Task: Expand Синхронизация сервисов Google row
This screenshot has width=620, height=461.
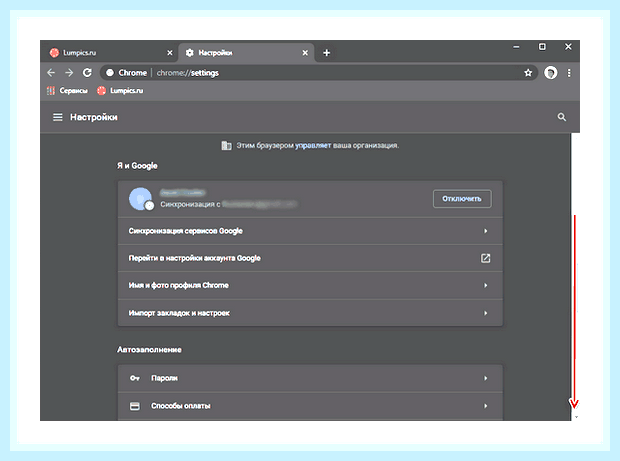Action: (x=310, y=231)
